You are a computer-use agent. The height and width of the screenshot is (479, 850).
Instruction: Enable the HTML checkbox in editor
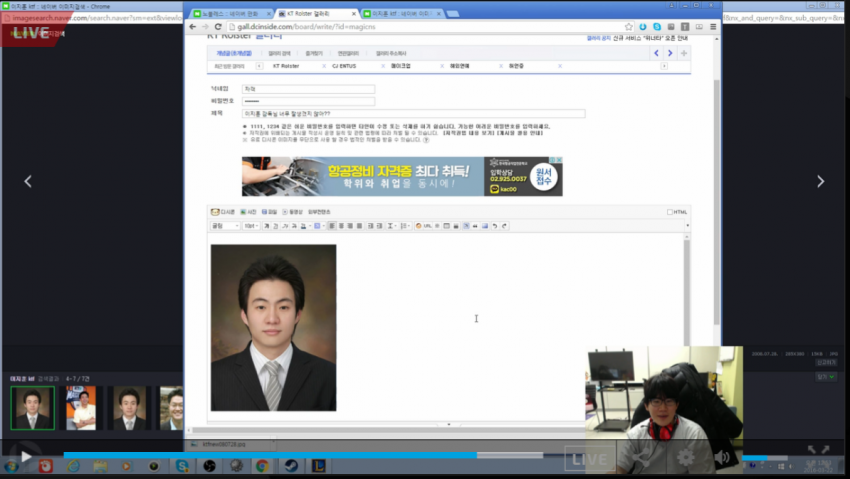point(670,212)
